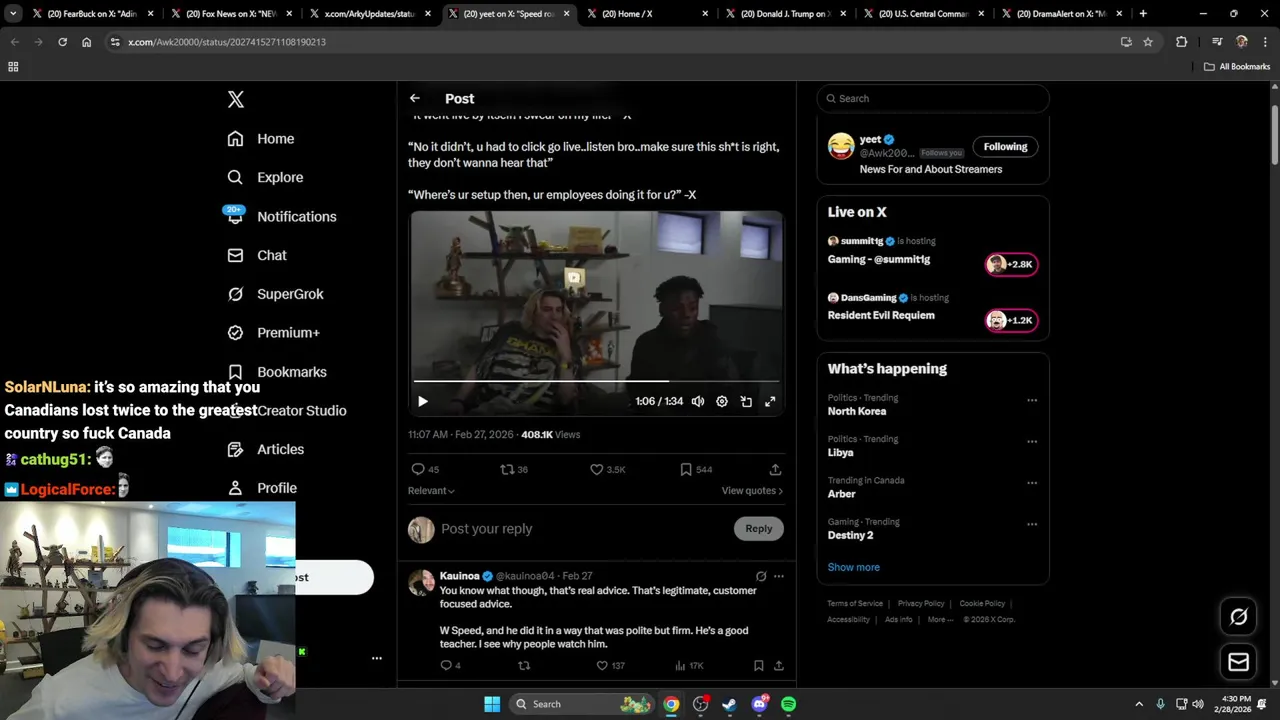Image resolution: width=1280 pixels, height=720 pixels.
Task: Open Chat in the X sidebar
Action: (257, 255)
